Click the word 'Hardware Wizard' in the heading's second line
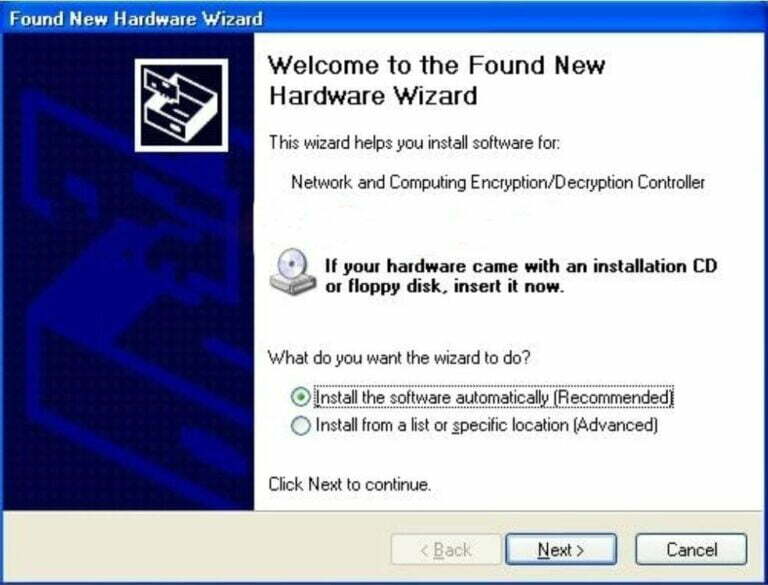Screen dimensions: 768x585 pyautogui.click(x=373, y=95)
